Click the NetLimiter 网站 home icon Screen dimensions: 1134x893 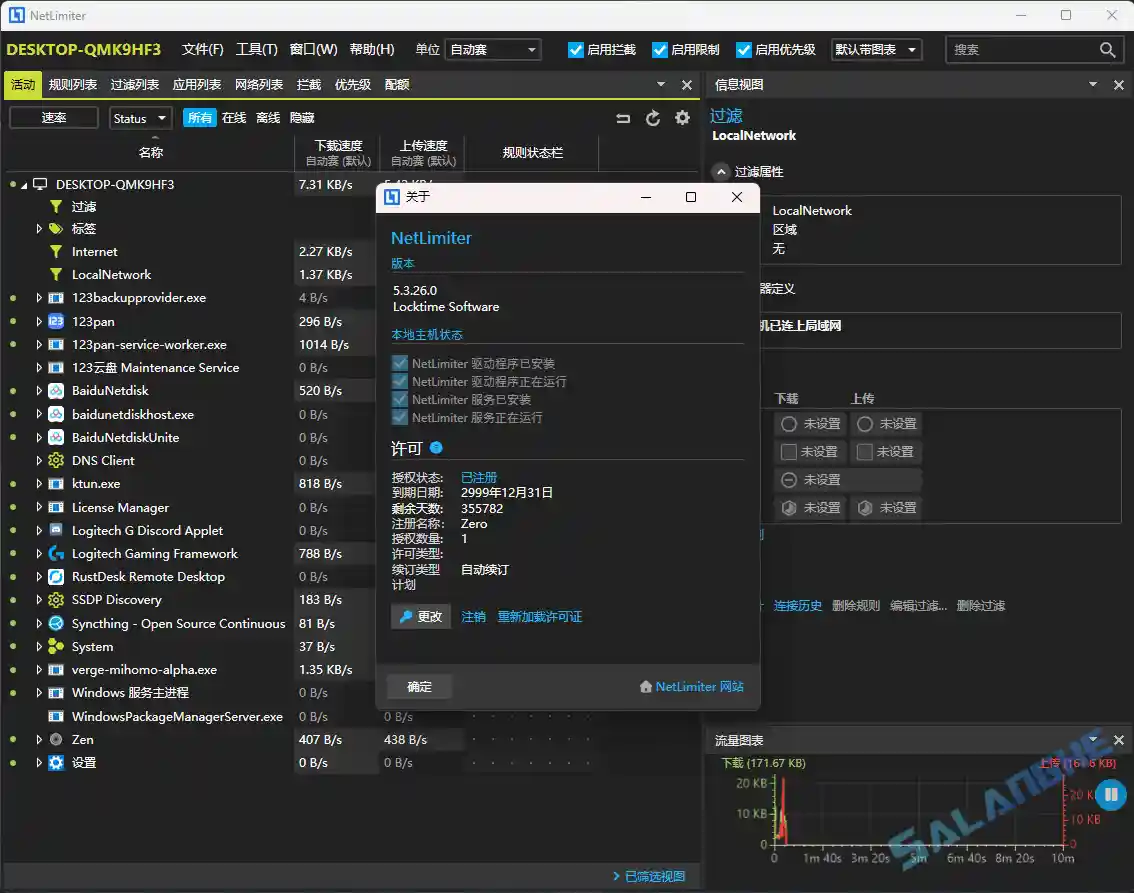647,686
